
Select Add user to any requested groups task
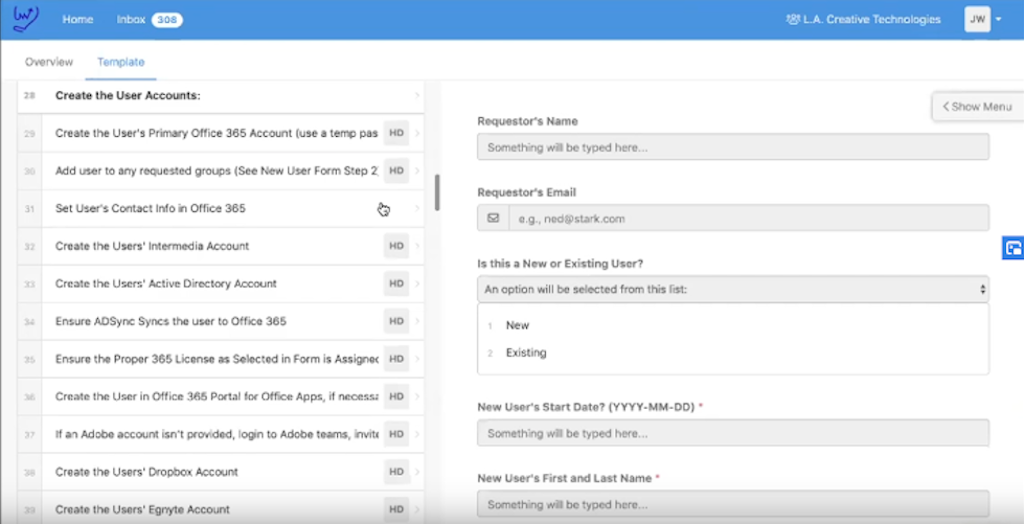coord(221,171)
